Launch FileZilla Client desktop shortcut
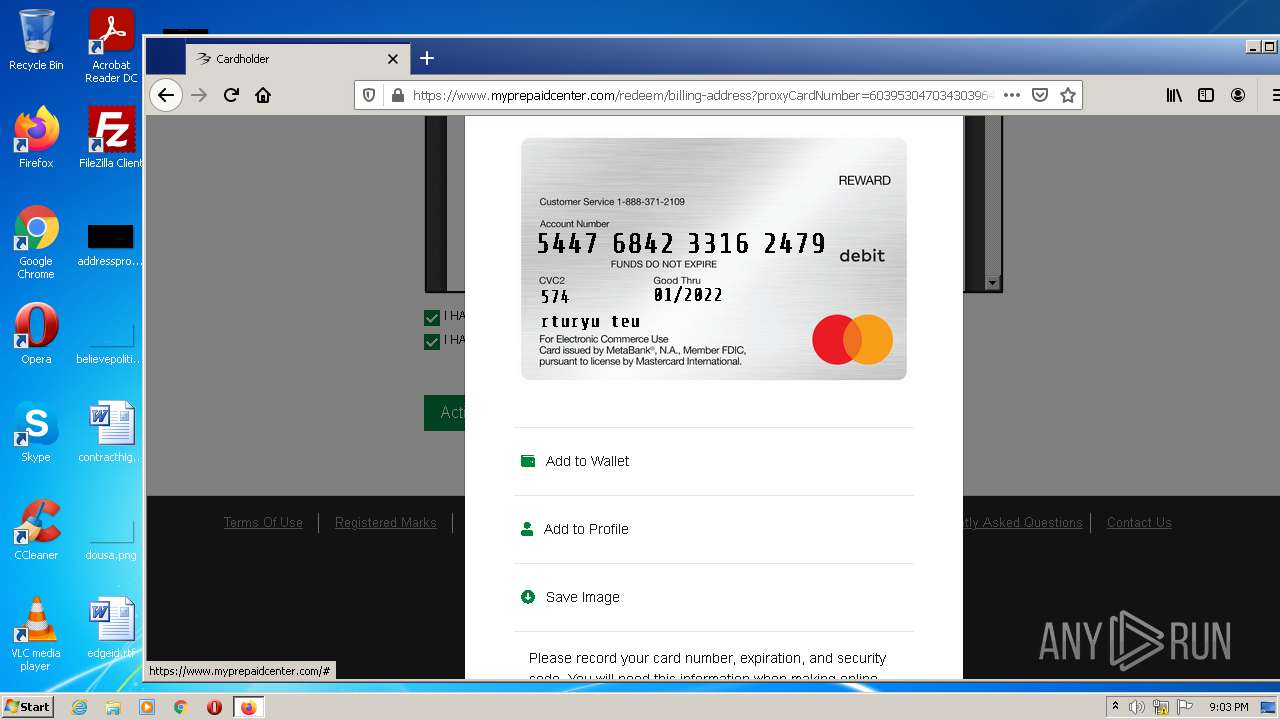 tap(111, 138)
